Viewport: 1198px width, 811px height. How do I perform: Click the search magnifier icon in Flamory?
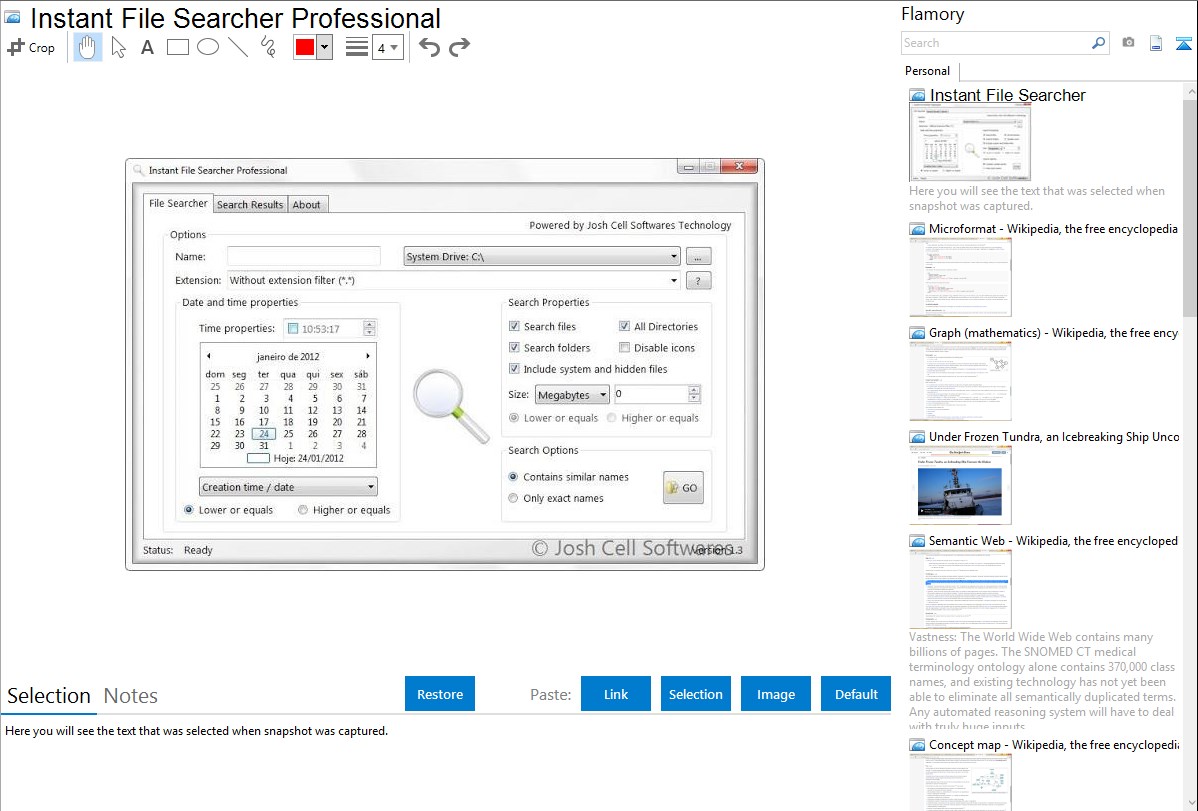coord(1098,43)
